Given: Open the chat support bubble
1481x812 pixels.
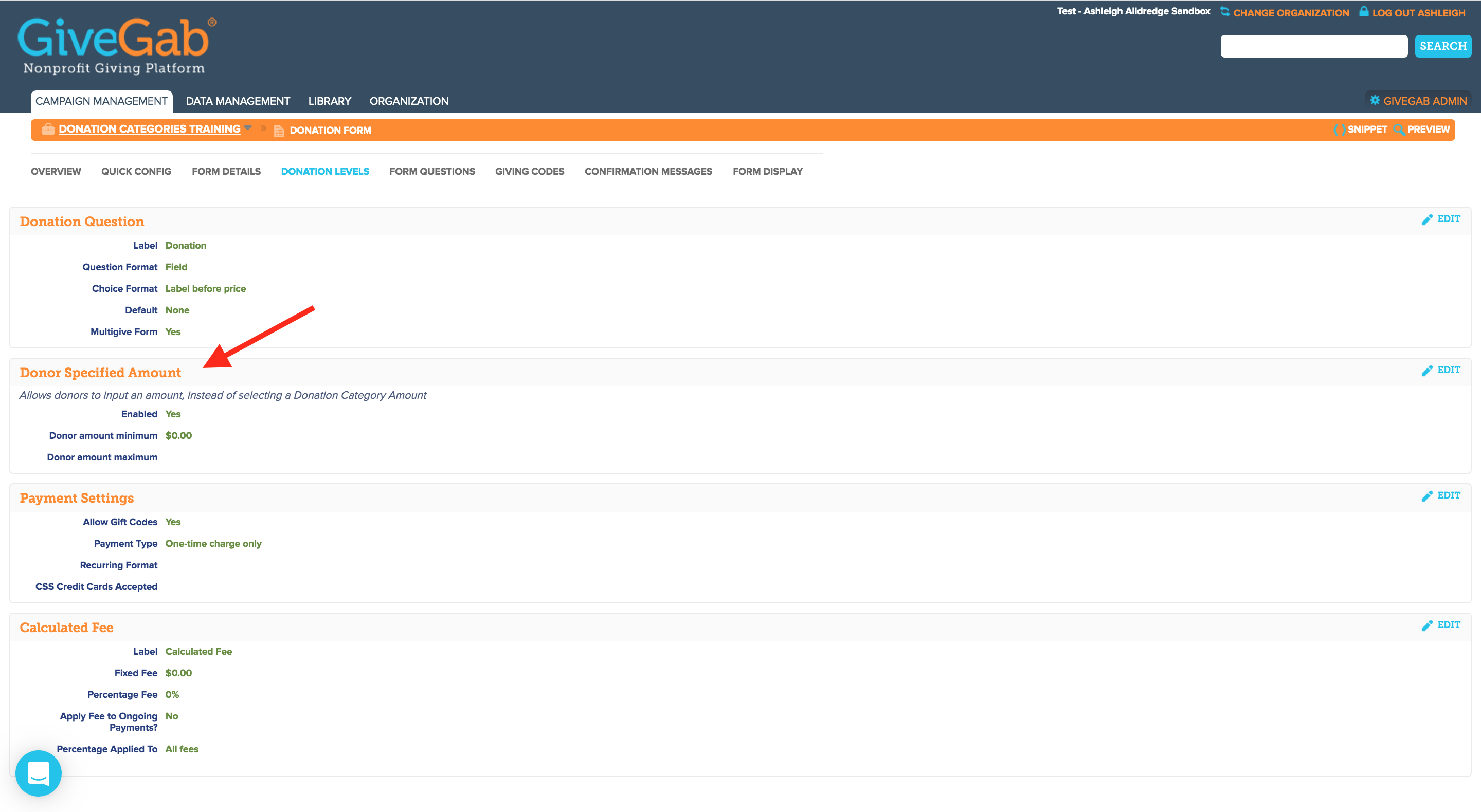Looking at the screenshot, I should (39, 773).
